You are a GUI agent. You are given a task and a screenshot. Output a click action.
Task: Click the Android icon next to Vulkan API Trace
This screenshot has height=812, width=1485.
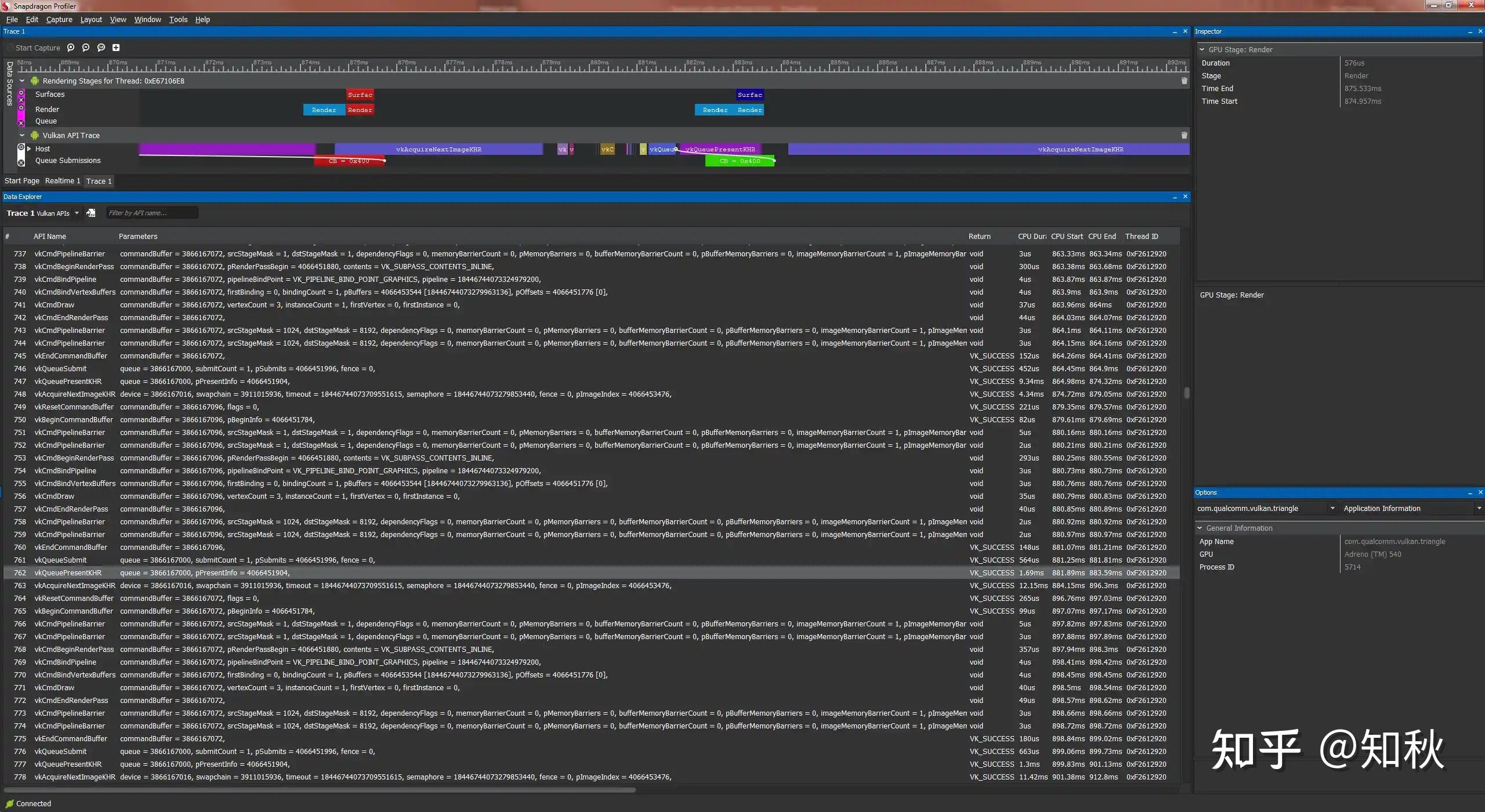coord(35,135)
